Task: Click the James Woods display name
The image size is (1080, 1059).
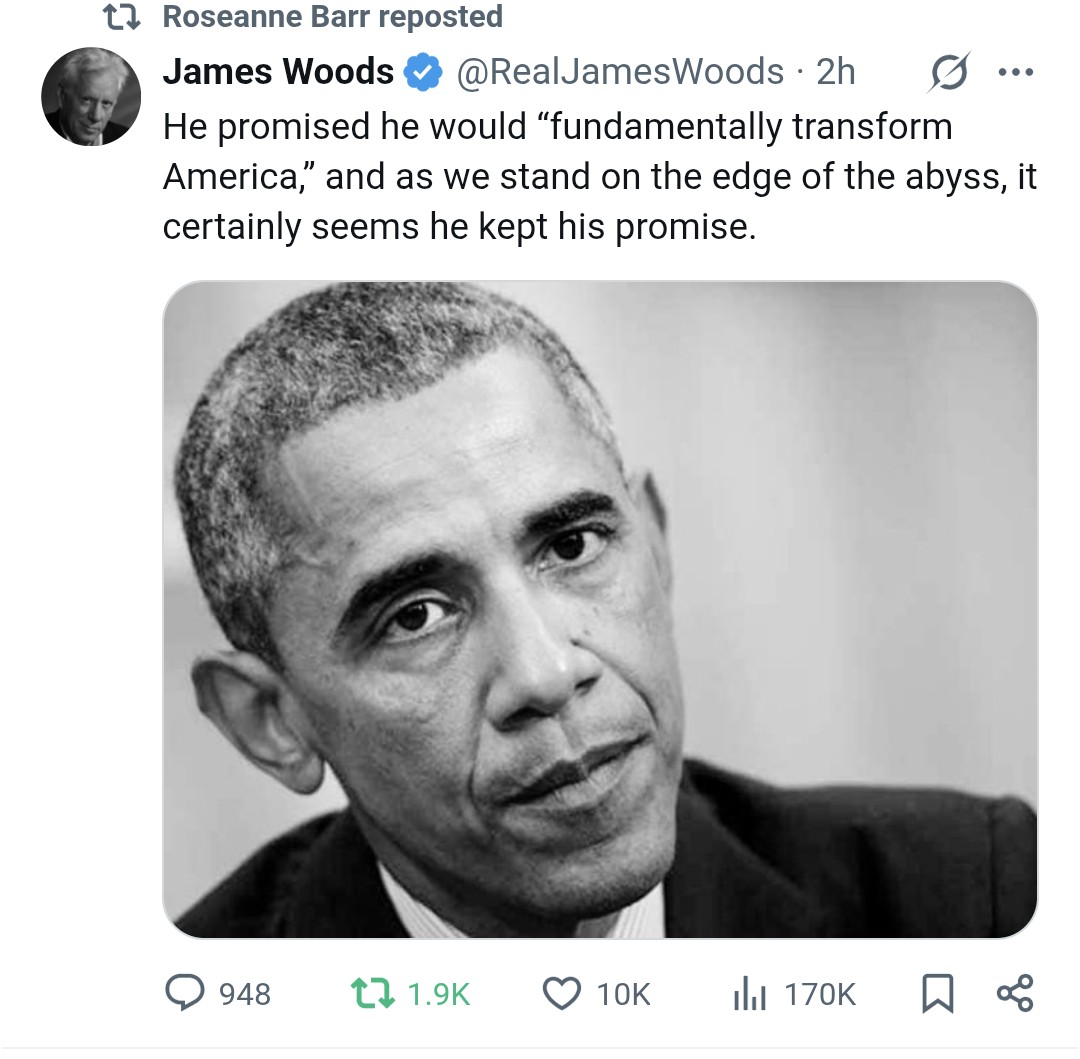Action: tap(278, 72)
